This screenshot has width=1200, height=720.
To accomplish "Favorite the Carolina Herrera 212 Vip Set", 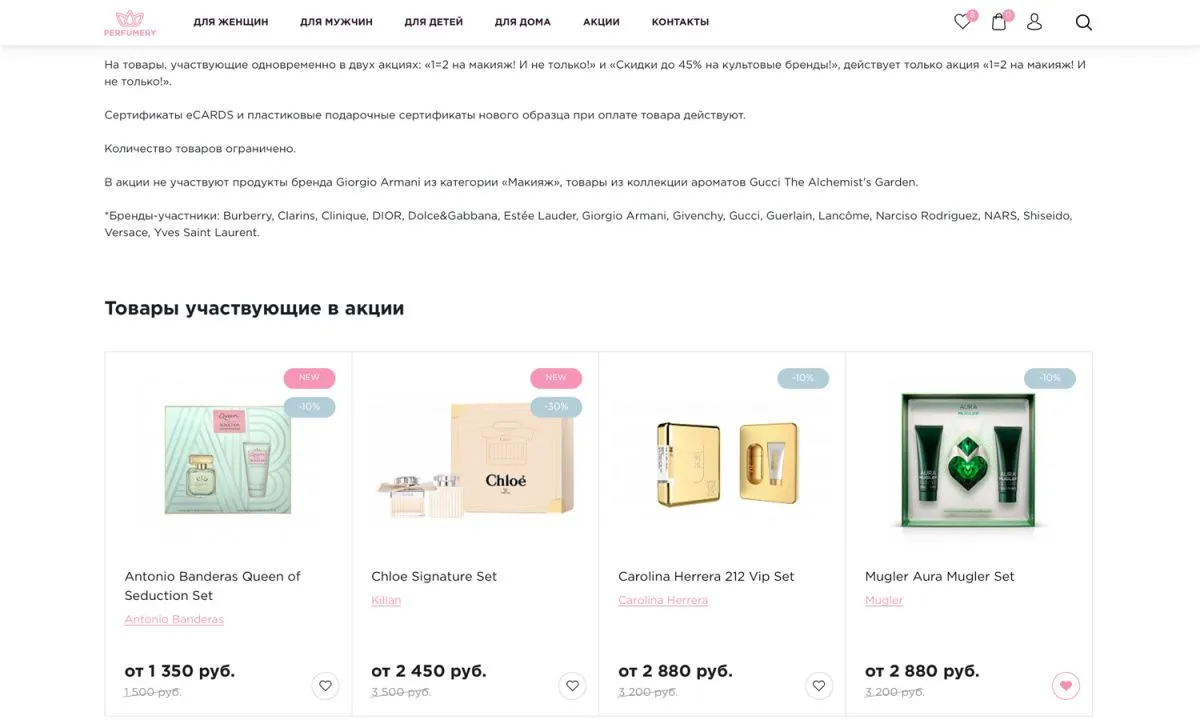I will (819, 686).
